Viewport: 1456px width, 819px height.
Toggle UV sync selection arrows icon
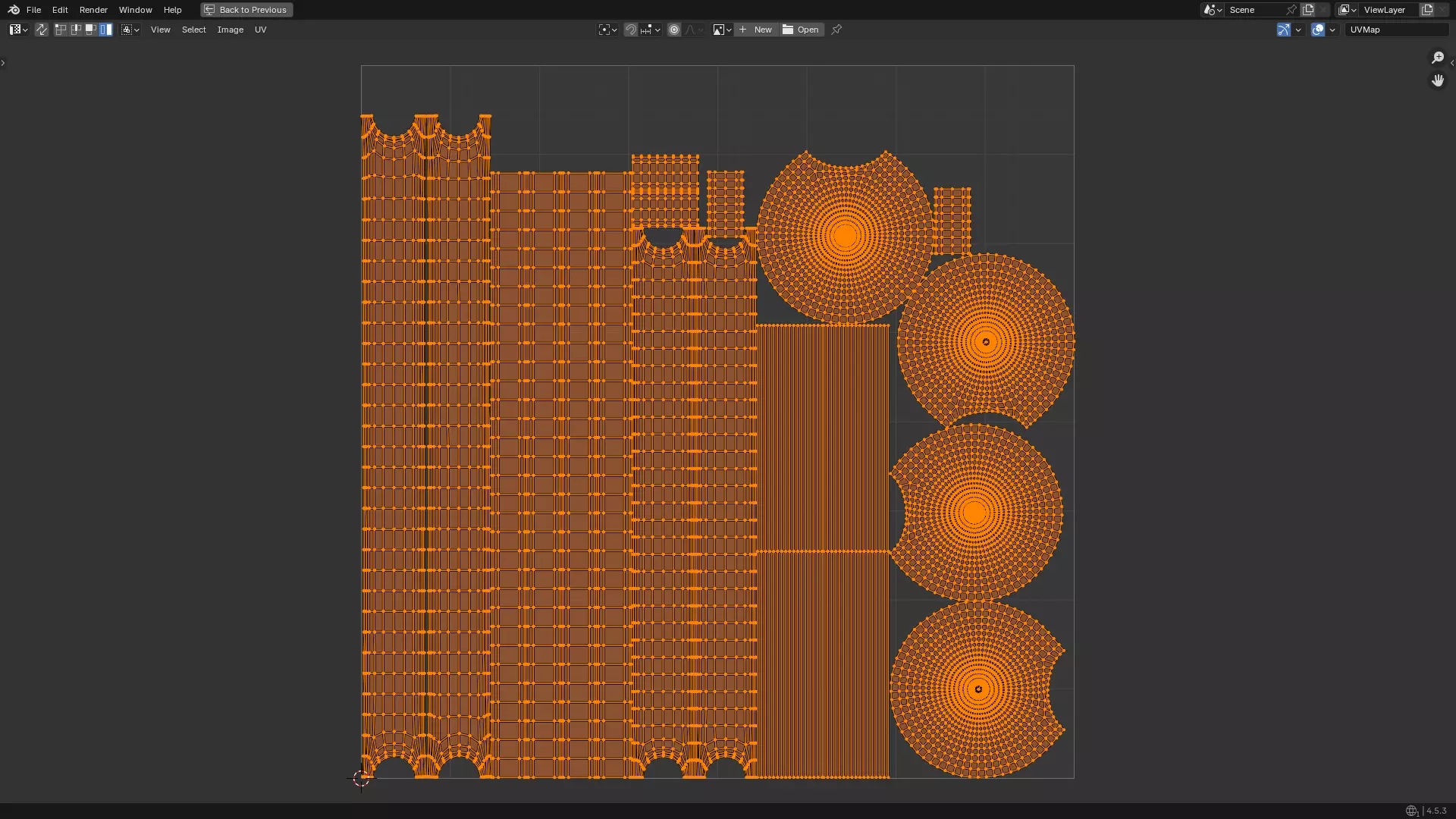tap(42, 30)
